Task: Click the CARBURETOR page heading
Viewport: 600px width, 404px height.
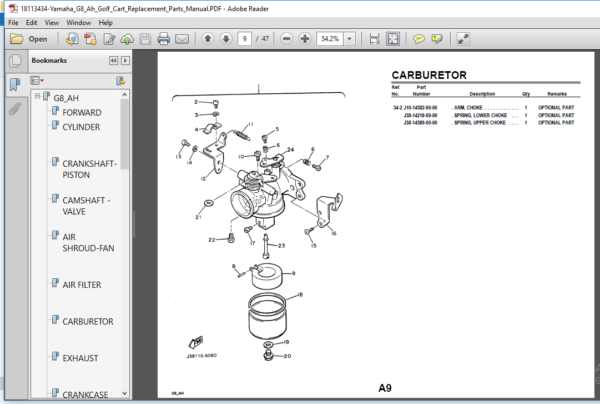Action: (x=429, y=75)
